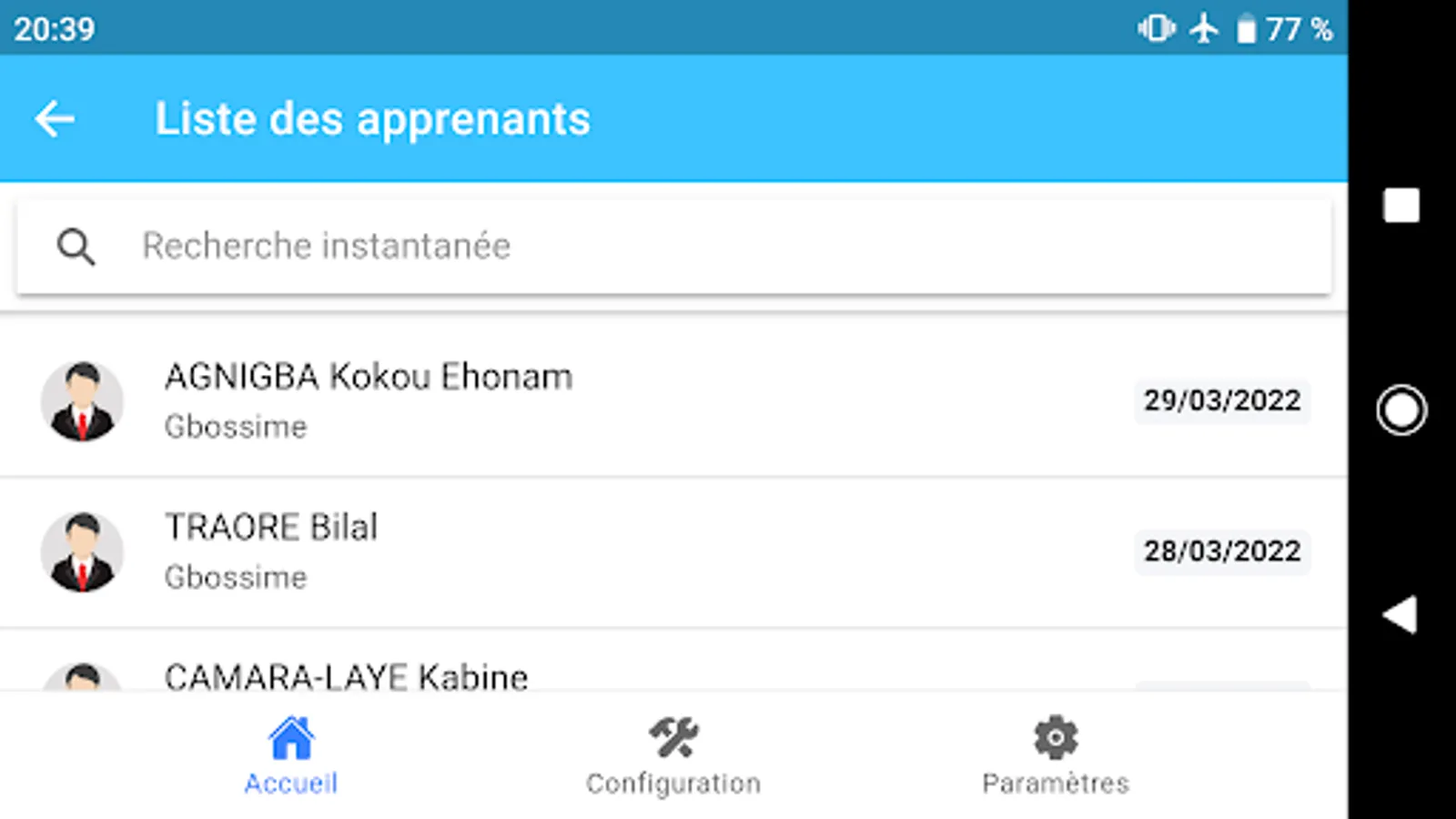Open the Accueil home icon
Image resolution: width=1456 pixels, height=819 pixels.
coord(291,738)
